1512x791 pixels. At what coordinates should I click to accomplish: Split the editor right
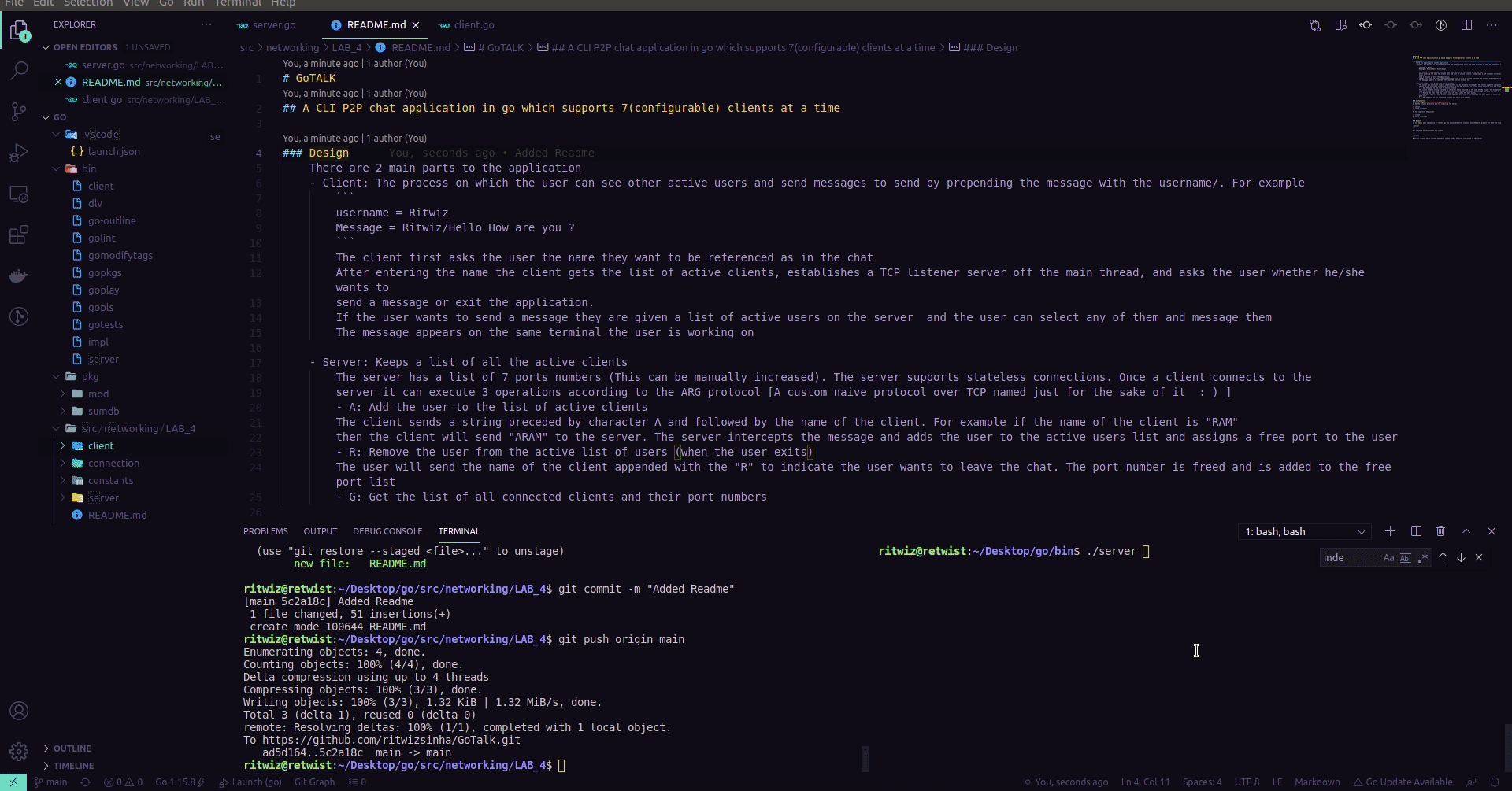pyautogui.click(x=1466, y=25)
